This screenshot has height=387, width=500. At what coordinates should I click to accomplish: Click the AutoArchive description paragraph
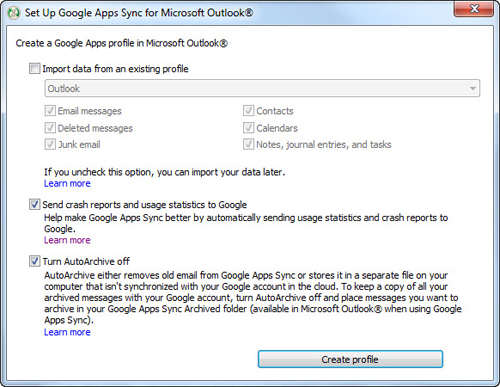253,298
